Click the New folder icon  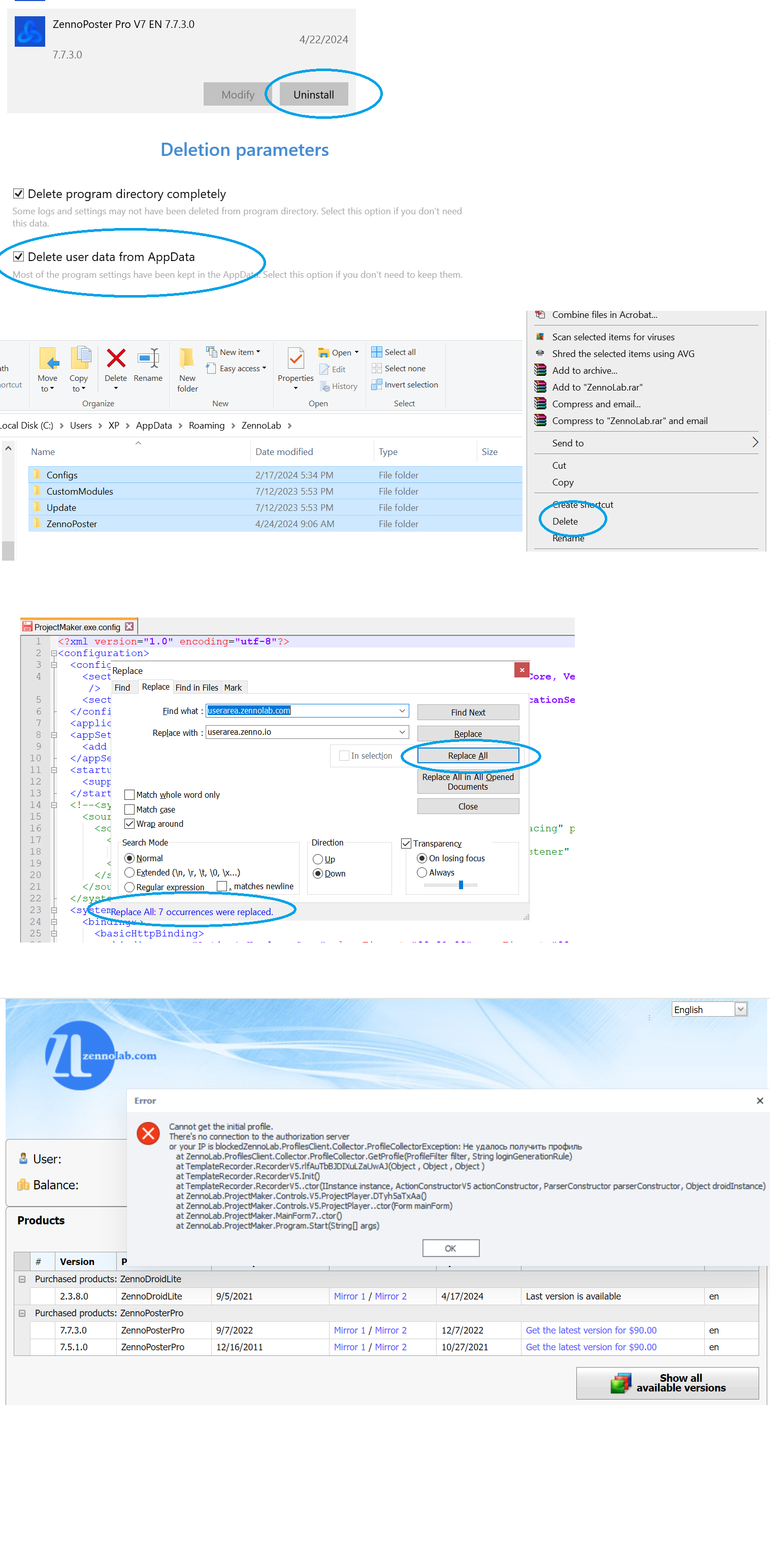click(187, 358)
